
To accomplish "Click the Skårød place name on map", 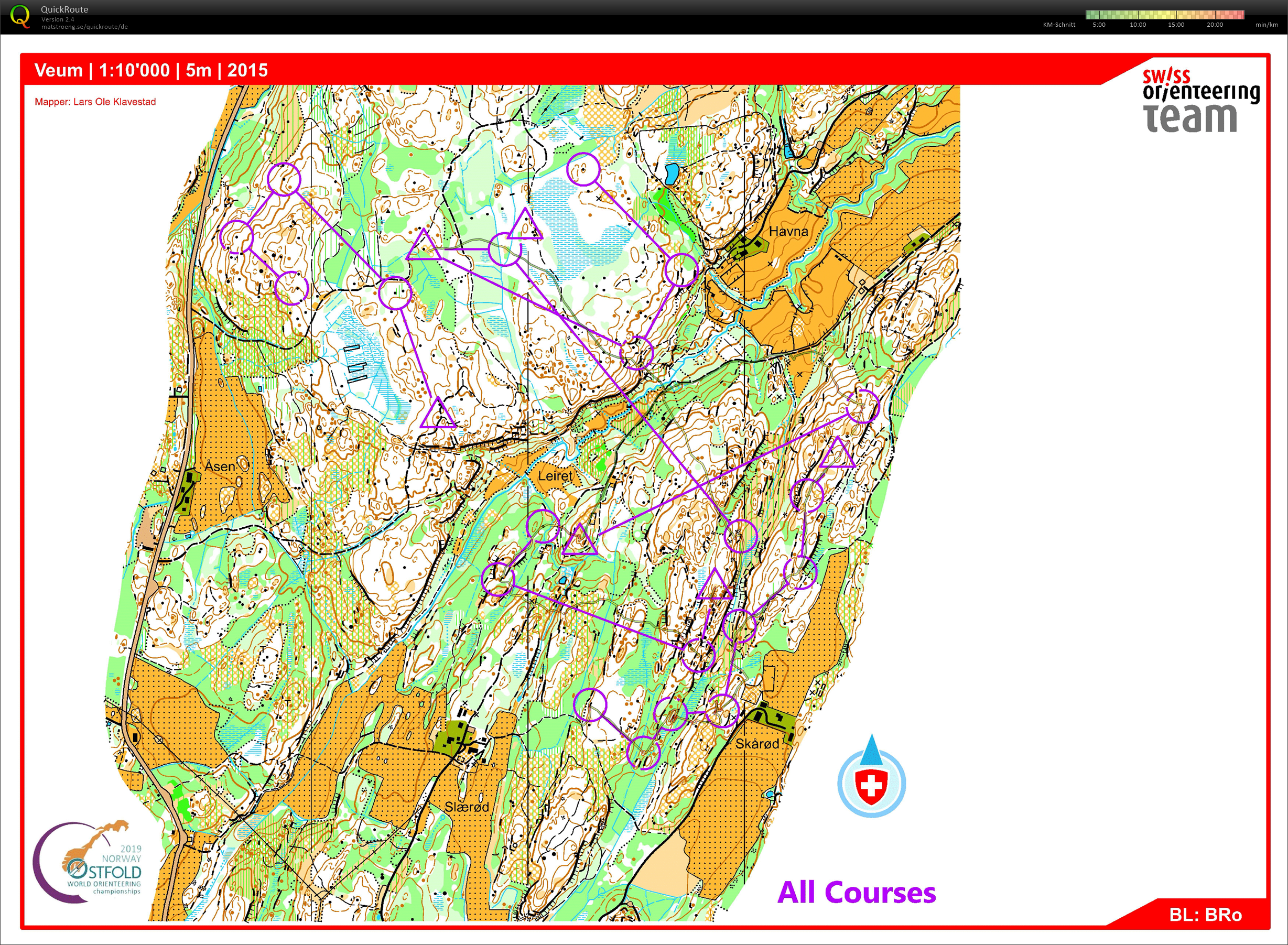I will [x=757, y=744].
